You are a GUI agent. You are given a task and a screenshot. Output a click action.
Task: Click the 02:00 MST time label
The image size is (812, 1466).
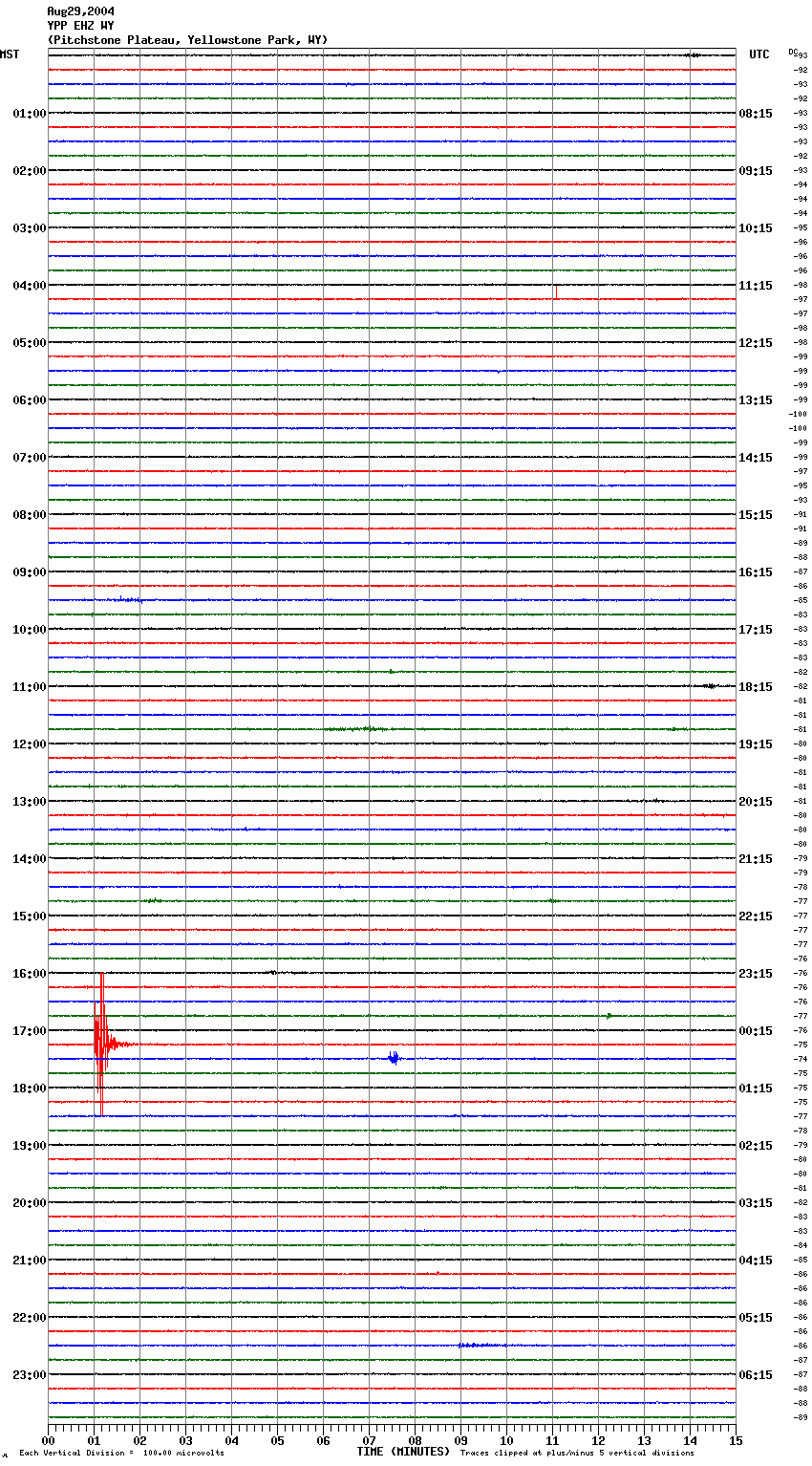[30, 171]
